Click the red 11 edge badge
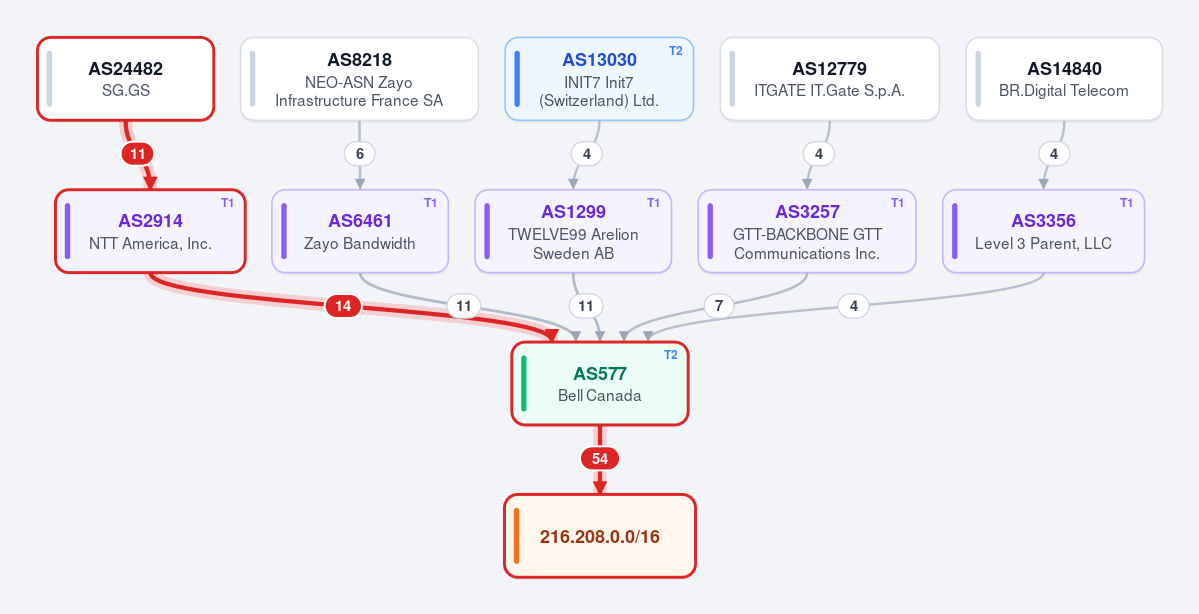 (138, 154)
